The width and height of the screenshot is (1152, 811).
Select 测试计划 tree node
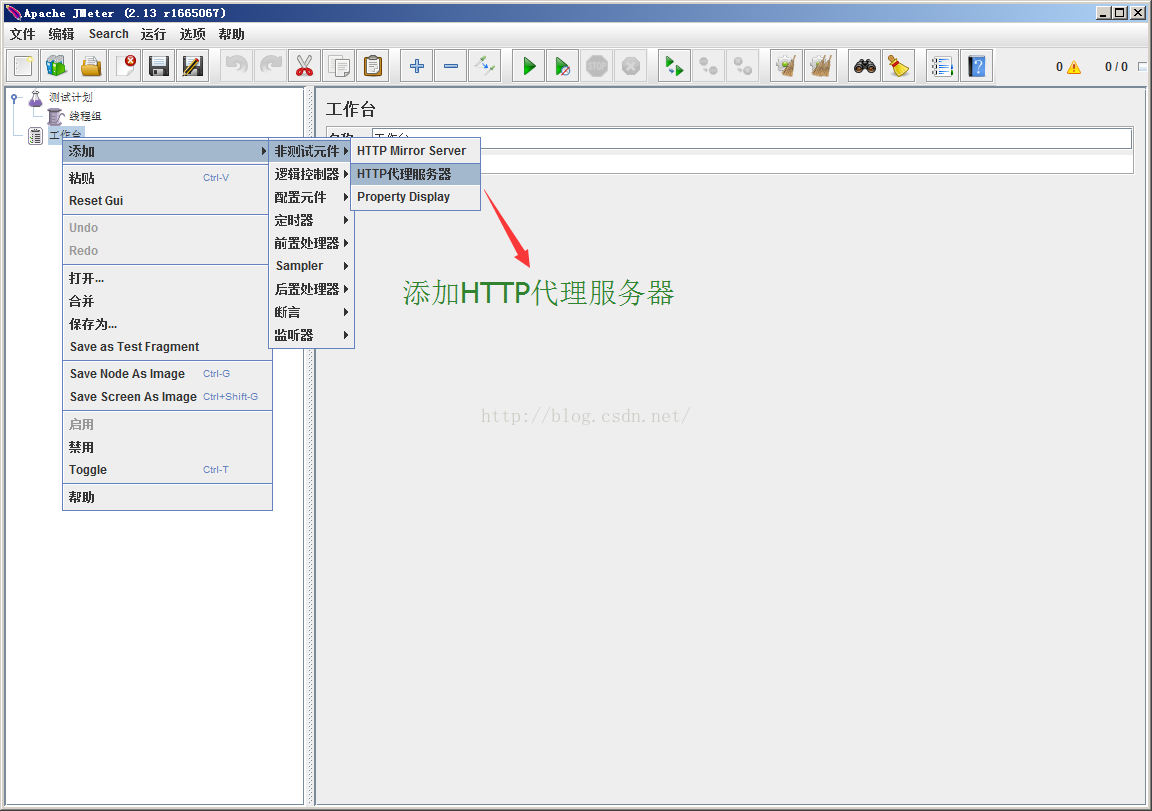pyautogui.click(x=71, y=97)
